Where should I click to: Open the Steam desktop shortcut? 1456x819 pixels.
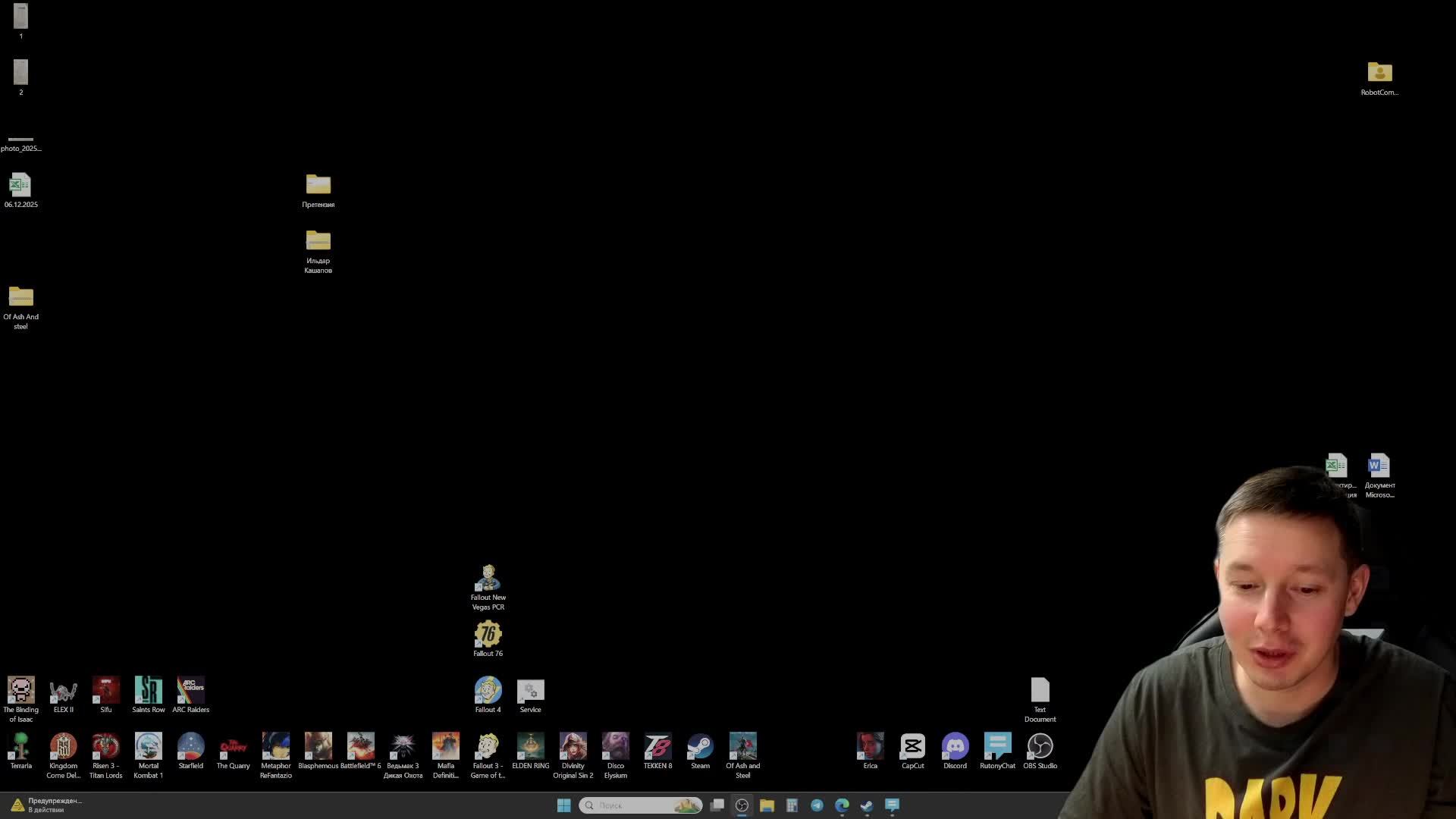pyautogui.click(x=700, y=746)
